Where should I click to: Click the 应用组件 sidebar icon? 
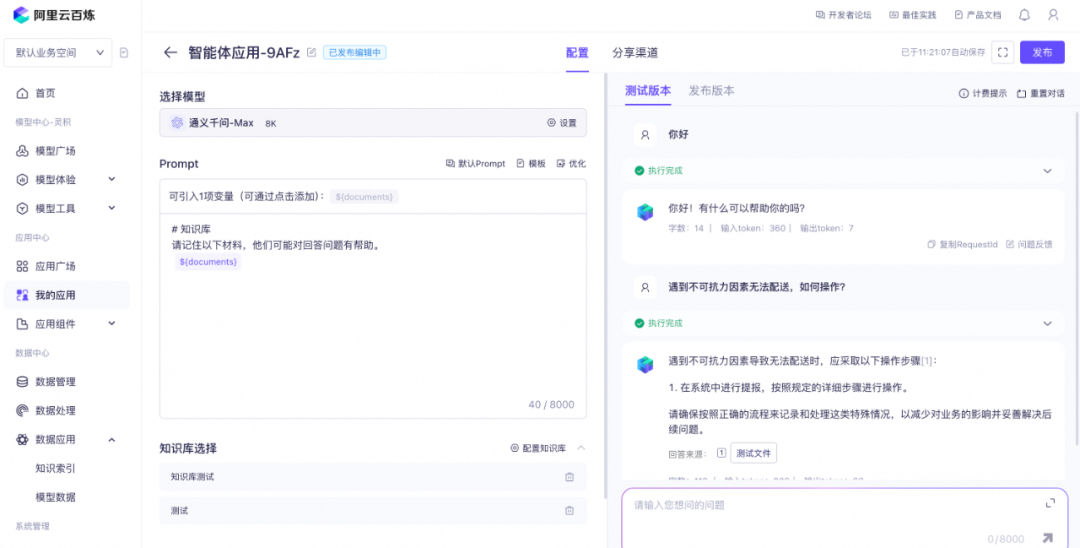(x=22, y=324)
